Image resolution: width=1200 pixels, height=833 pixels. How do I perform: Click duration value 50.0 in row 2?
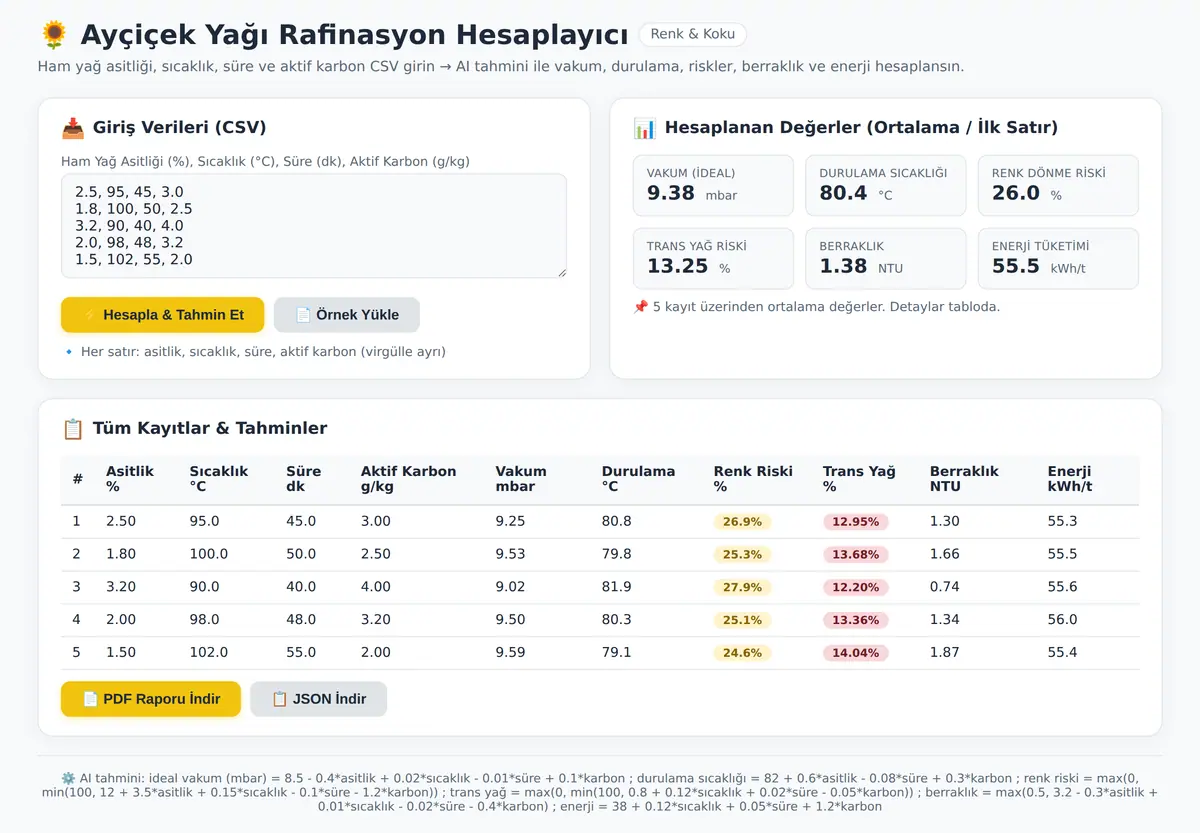pos(301,554)
